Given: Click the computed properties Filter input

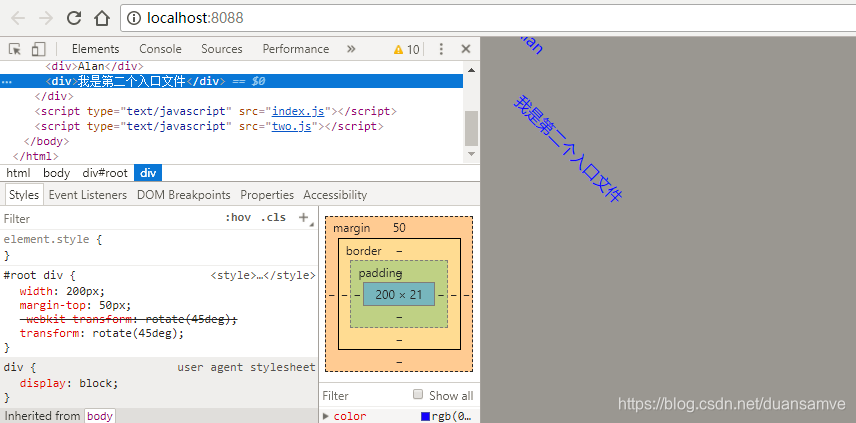Looking at the screenshot, I should [363, 396].
